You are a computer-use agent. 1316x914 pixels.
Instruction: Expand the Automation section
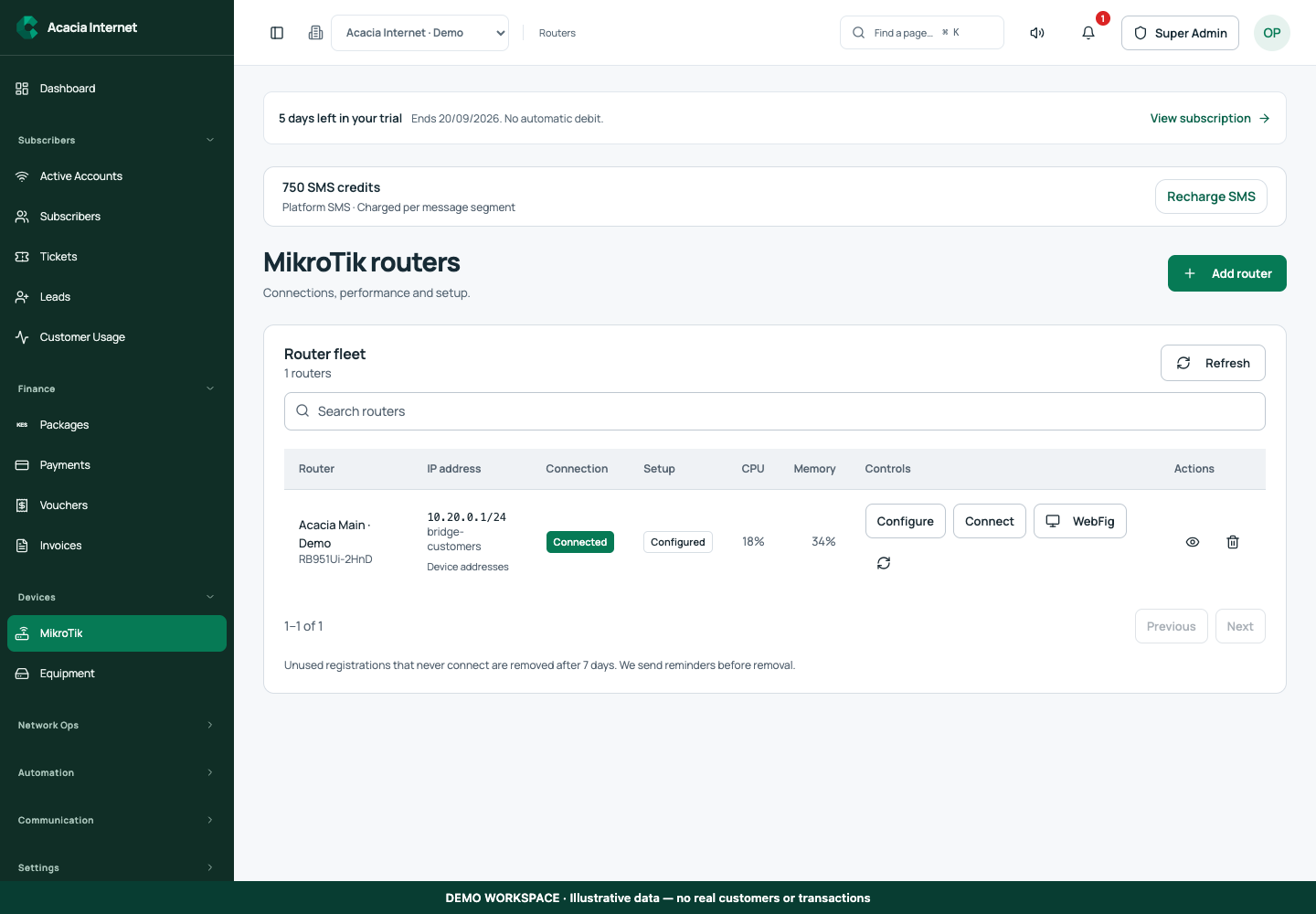coord(117,772)
